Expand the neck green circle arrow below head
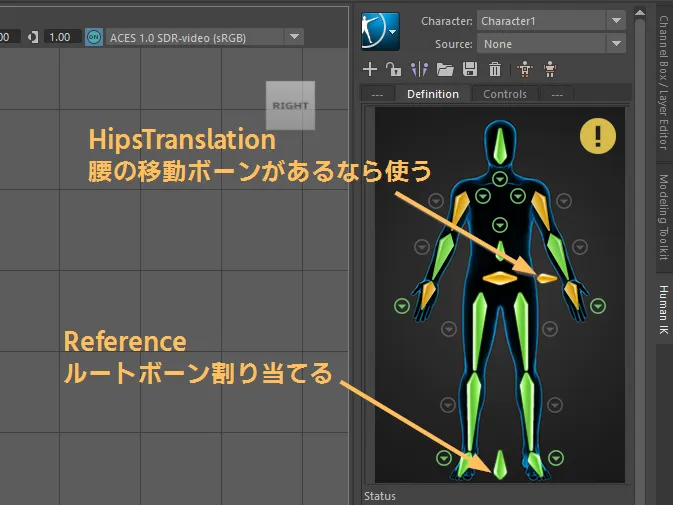Viewport: 673px width, 505px height. click(500, 178)
